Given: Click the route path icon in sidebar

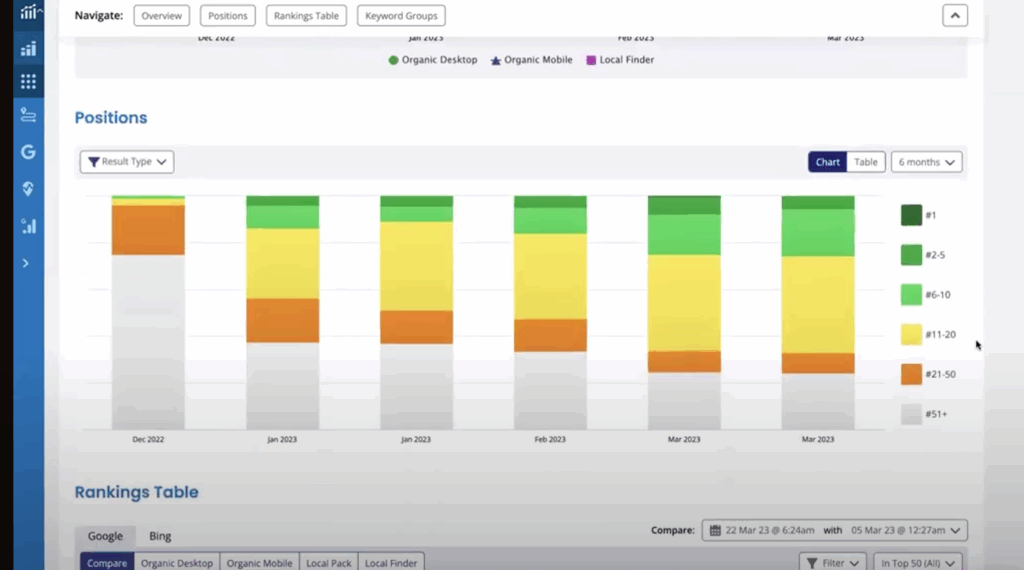Looking at the screenshot, I should coord(28,115).
